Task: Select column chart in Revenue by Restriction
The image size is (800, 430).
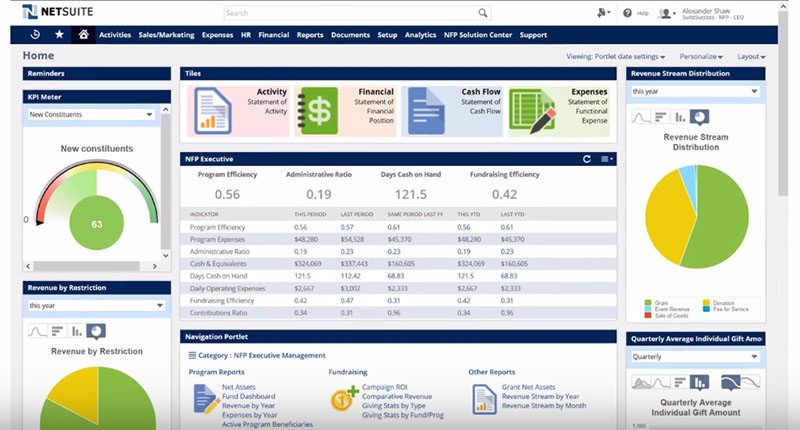Action: (x=77, y=332)
